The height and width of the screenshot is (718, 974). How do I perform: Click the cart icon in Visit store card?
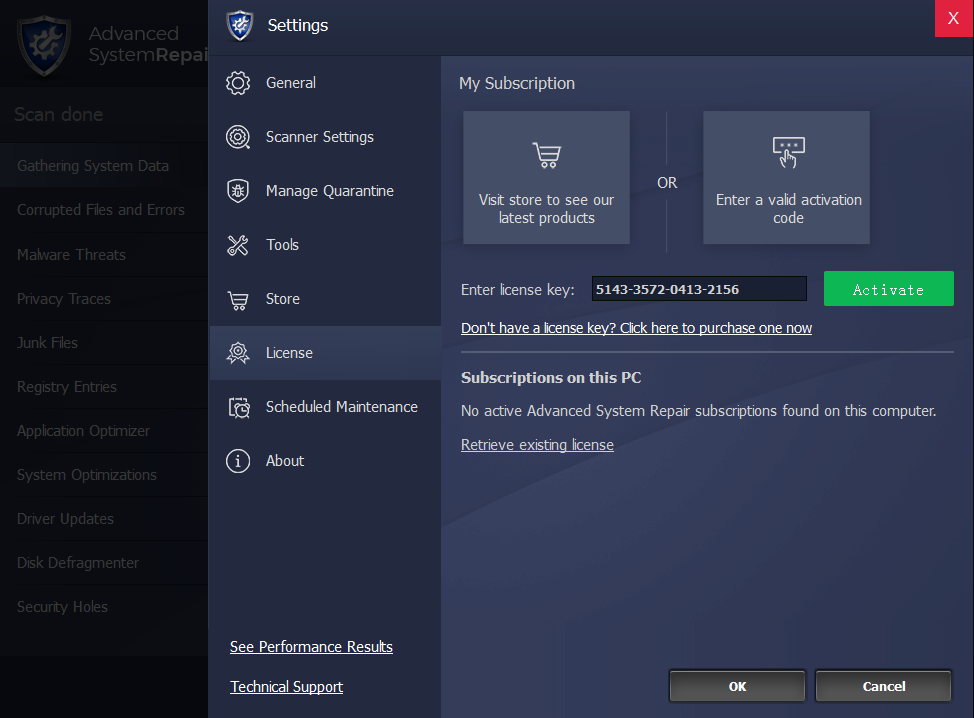[547, 155]
